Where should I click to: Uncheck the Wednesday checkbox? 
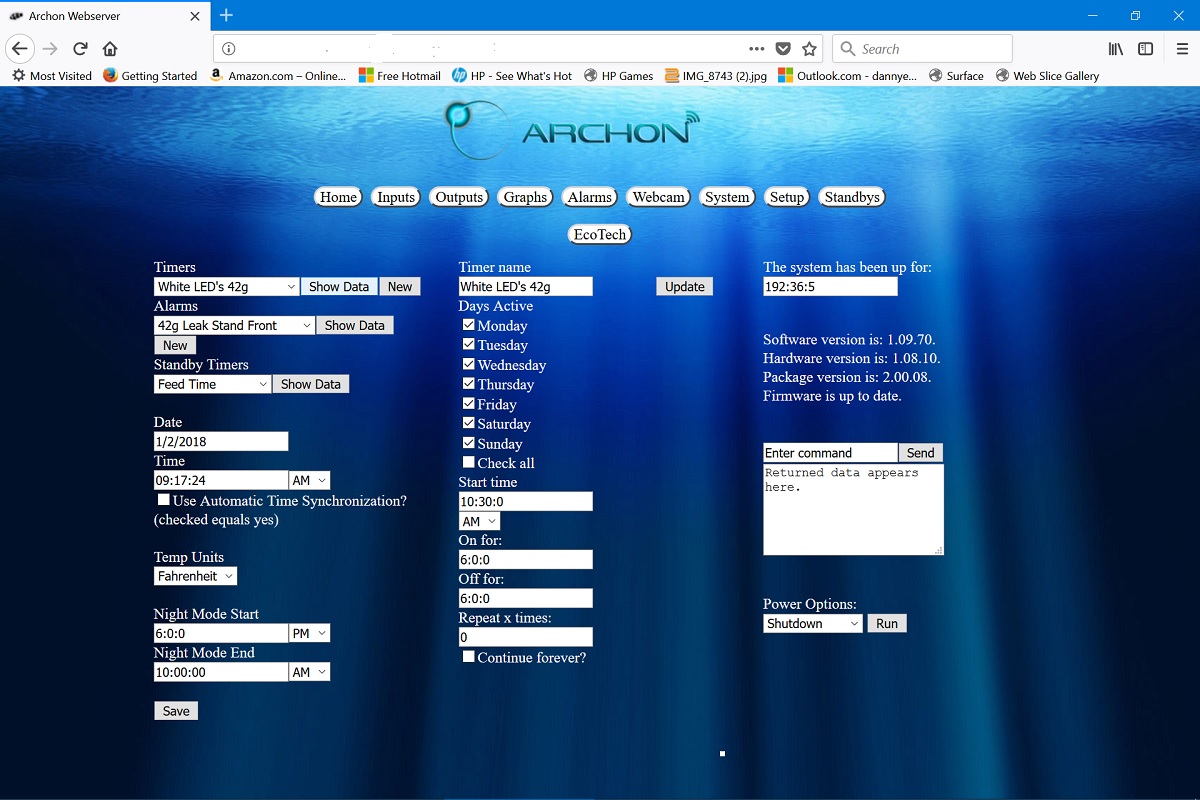click(469, 364)
